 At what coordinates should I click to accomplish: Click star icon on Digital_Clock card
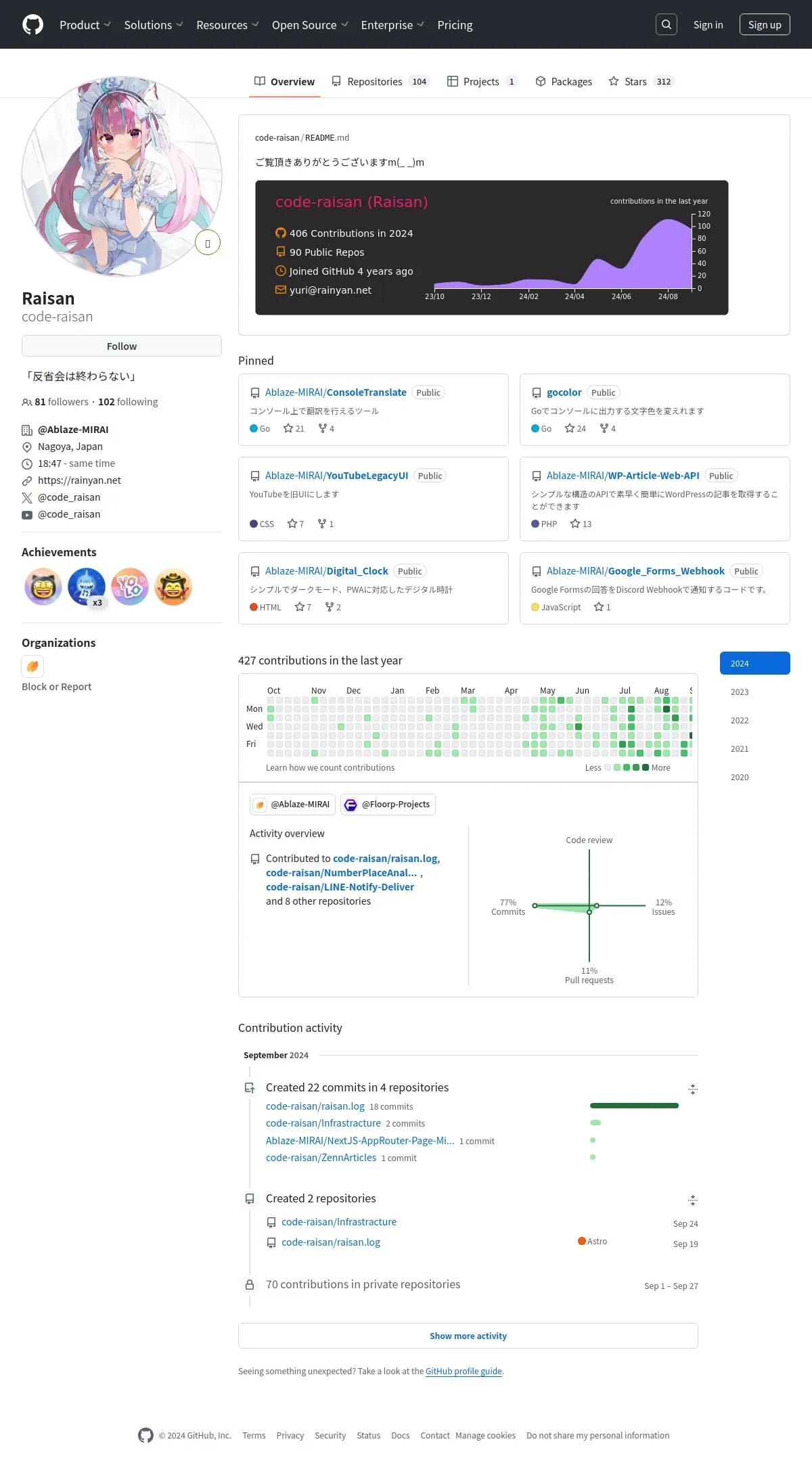pyautogui.click(x=300, y=607)
